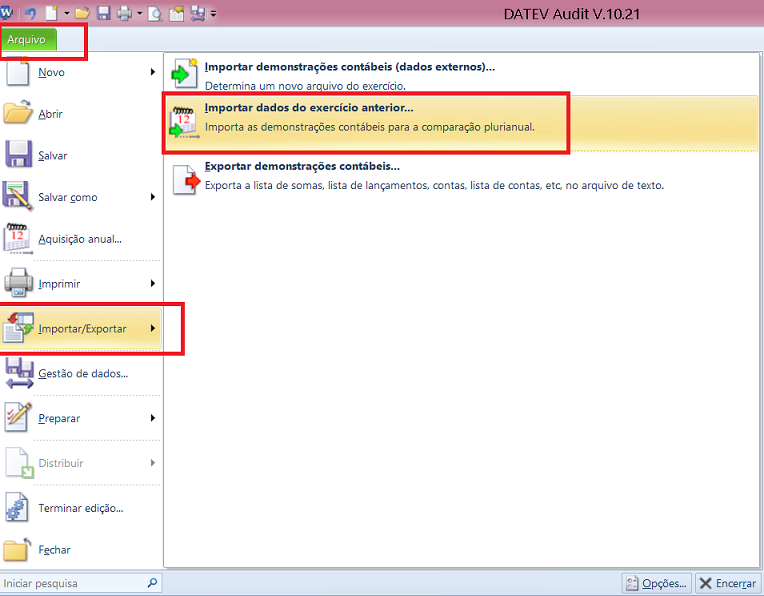Click the print preview magnifier icon

tap(155, 14)
